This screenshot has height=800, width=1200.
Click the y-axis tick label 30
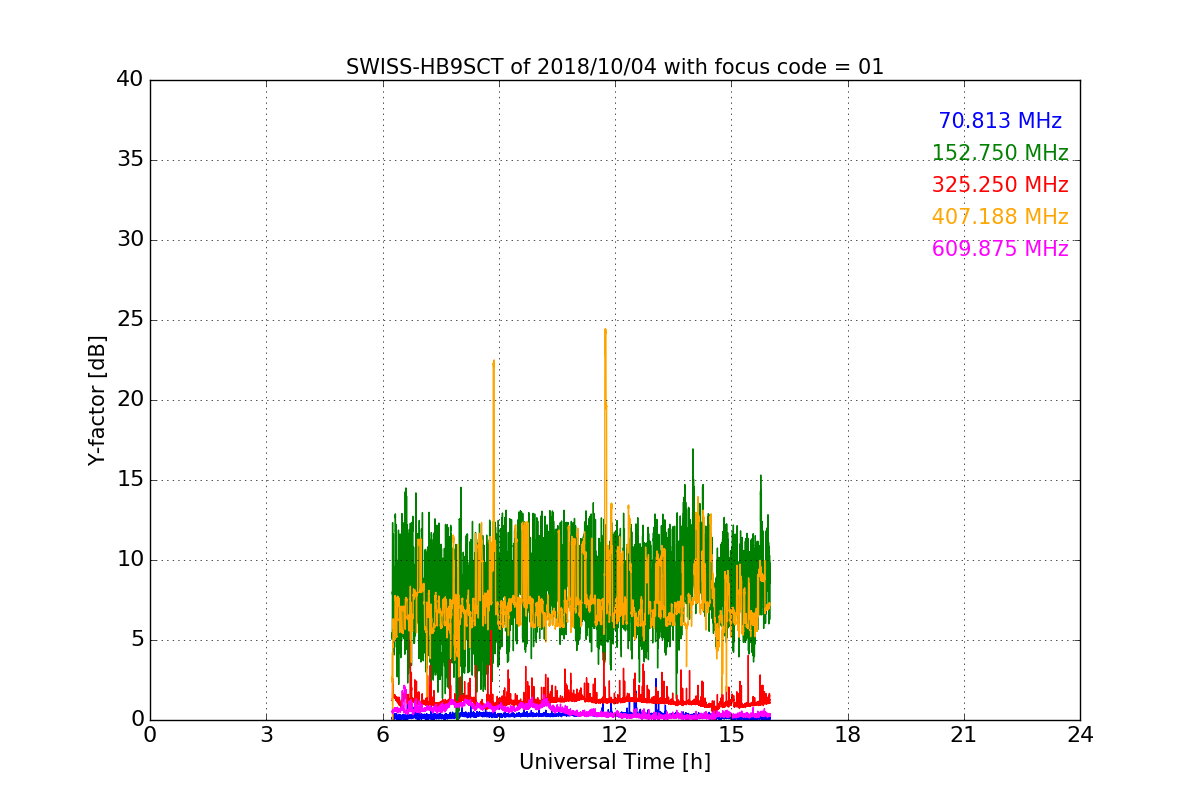(x=130, y=240)
